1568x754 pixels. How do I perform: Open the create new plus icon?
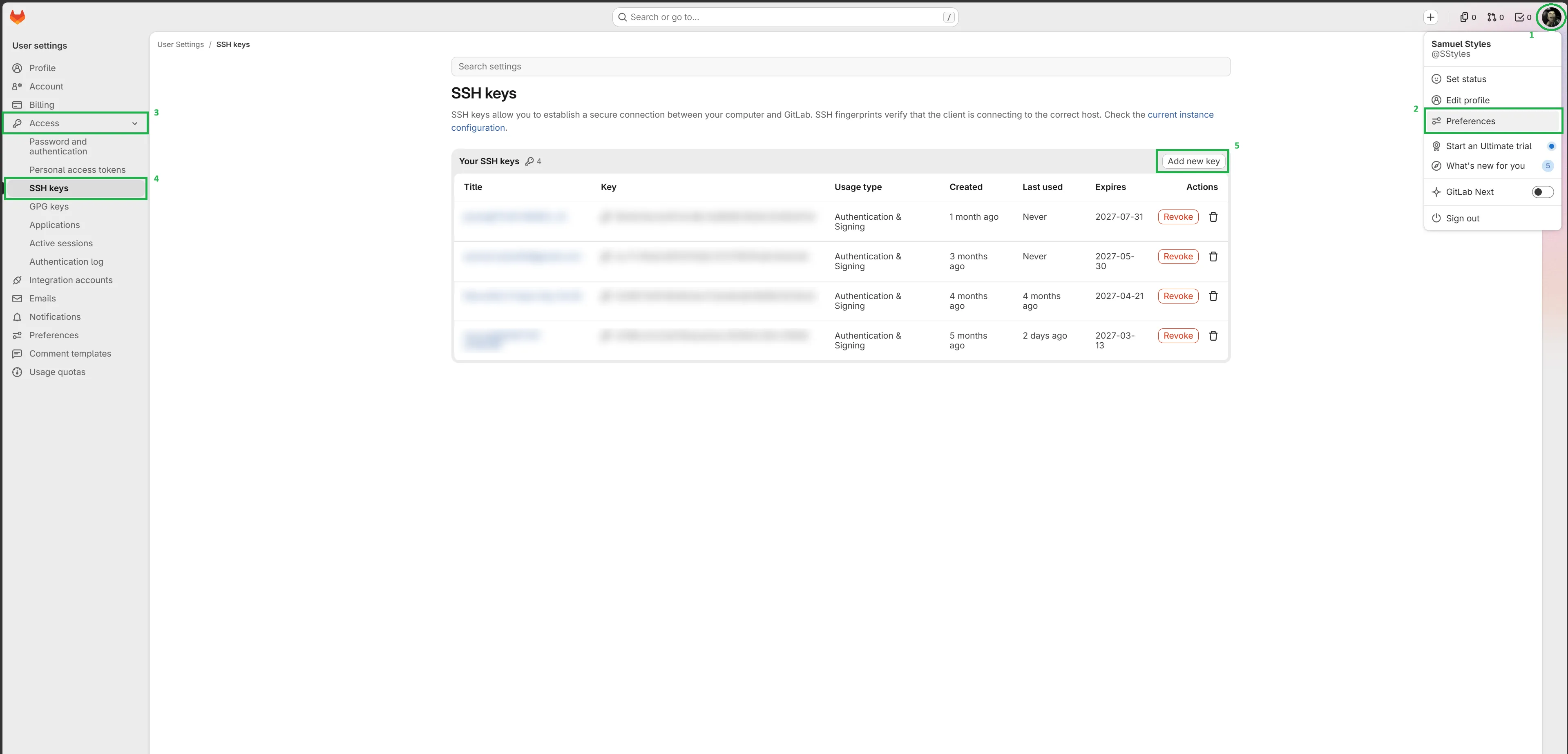pyautogui.click(x=1431, y=17)
